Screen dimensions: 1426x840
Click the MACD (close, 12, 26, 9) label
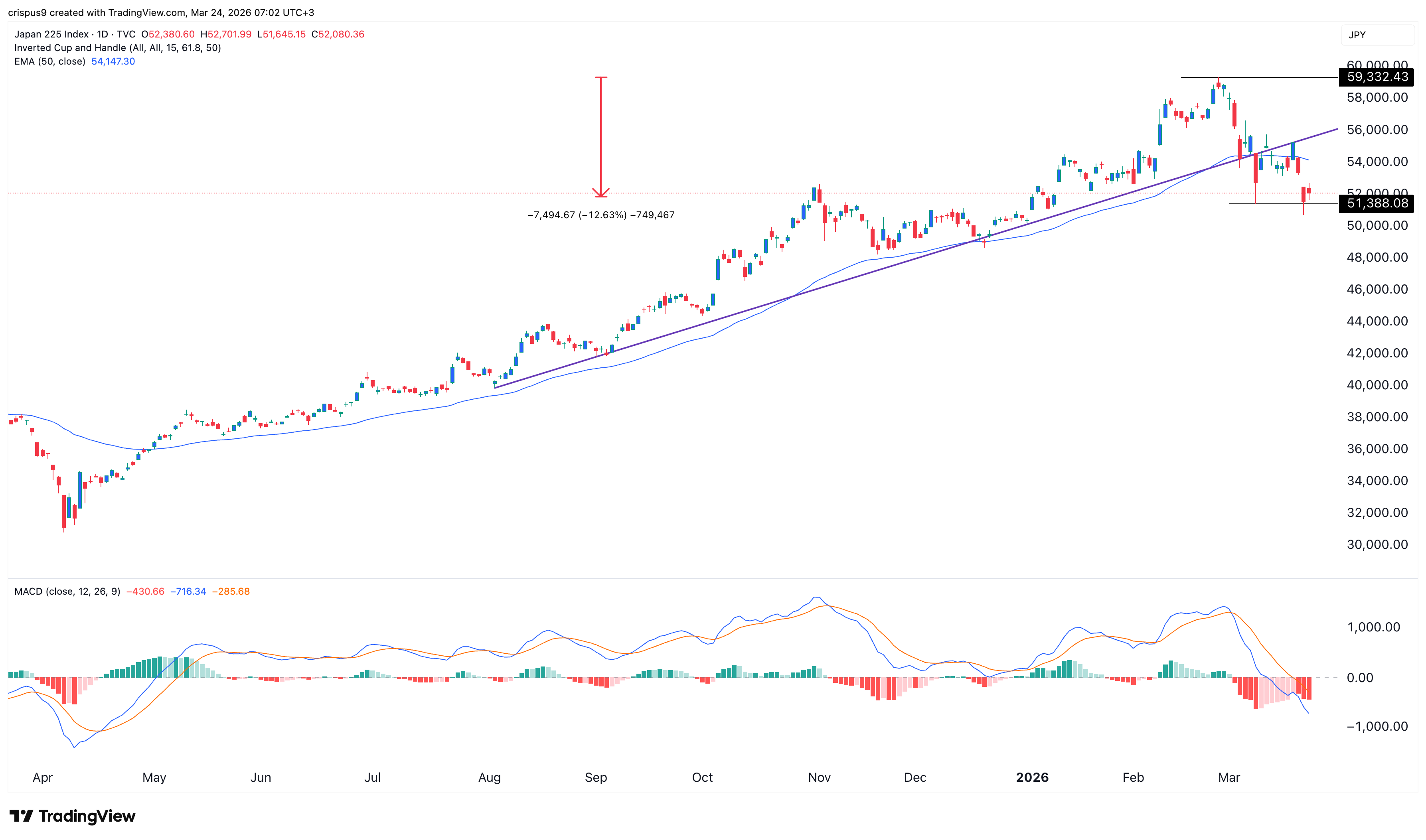[67, 592]
